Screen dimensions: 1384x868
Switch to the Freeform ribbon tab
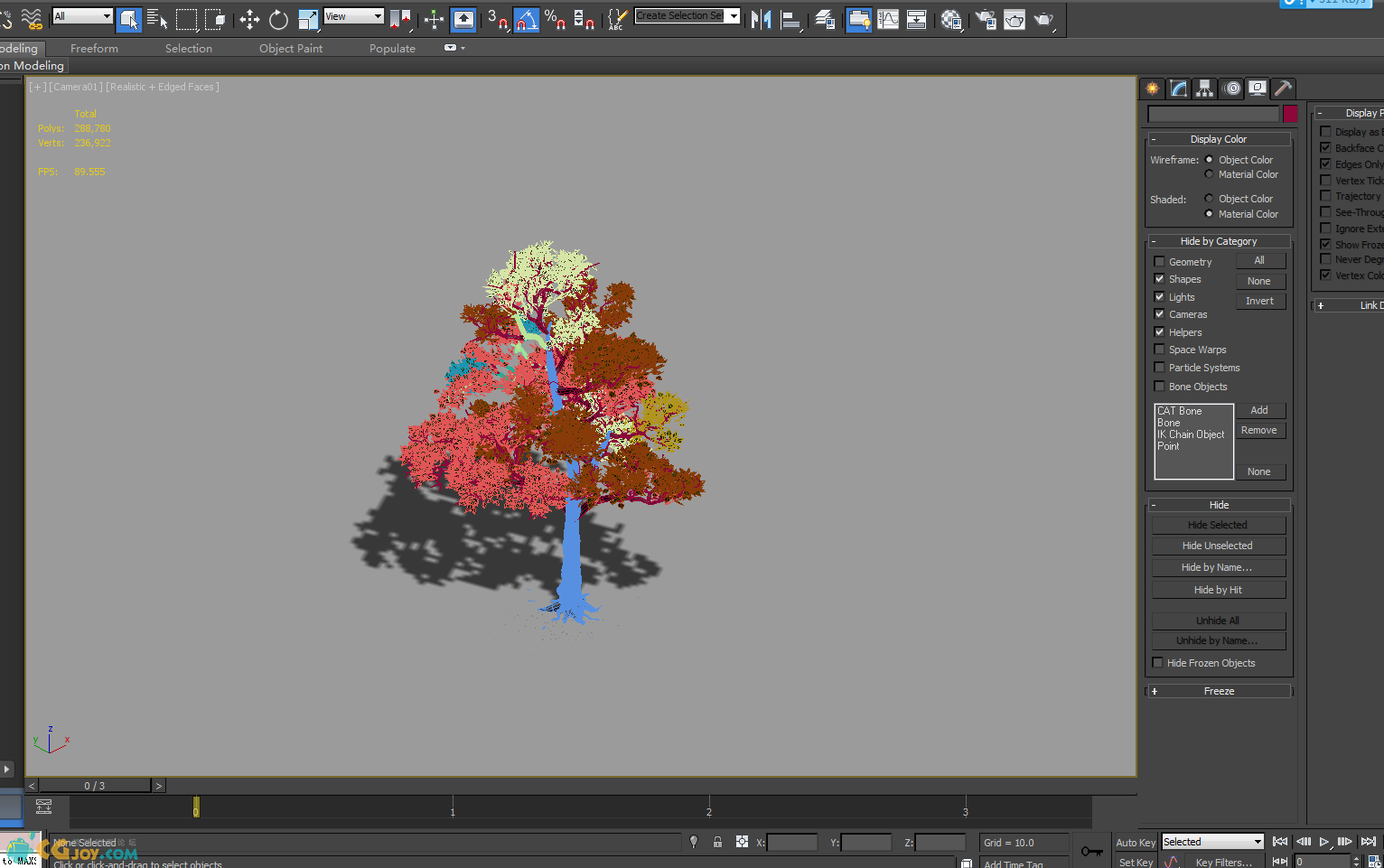click(94, 49)
